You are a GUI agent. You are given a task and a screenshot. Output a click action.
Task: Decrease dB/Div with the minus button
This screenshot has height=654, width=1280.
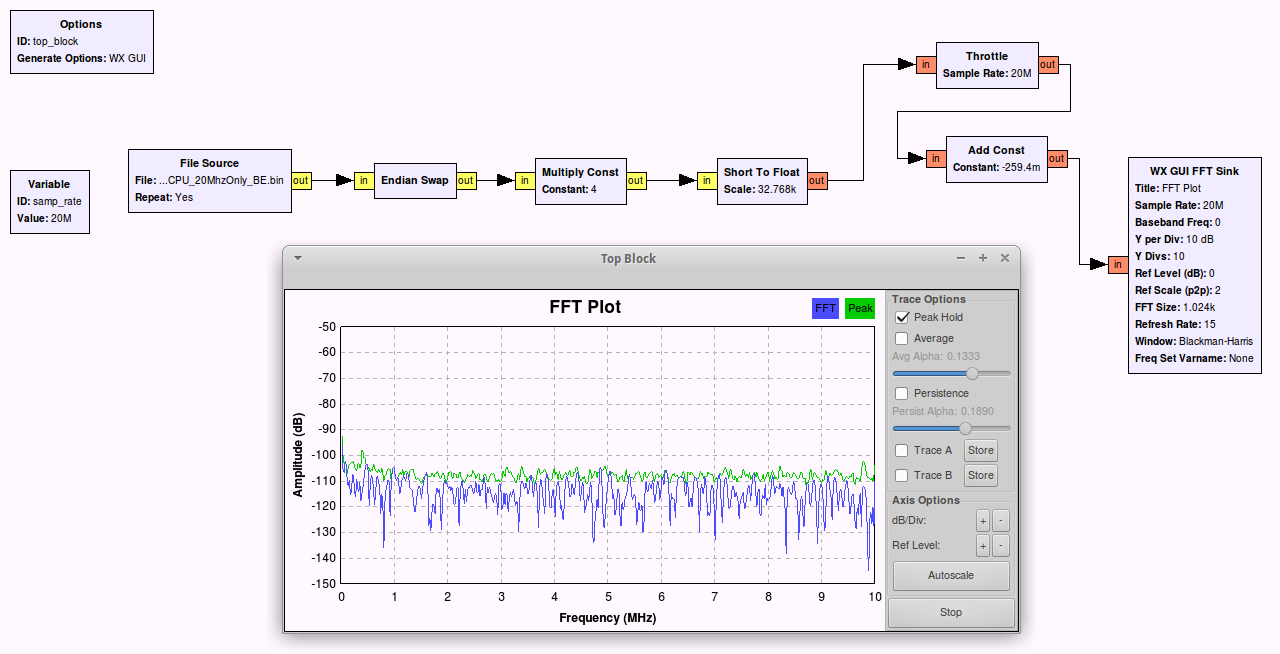click(1001, 521)
